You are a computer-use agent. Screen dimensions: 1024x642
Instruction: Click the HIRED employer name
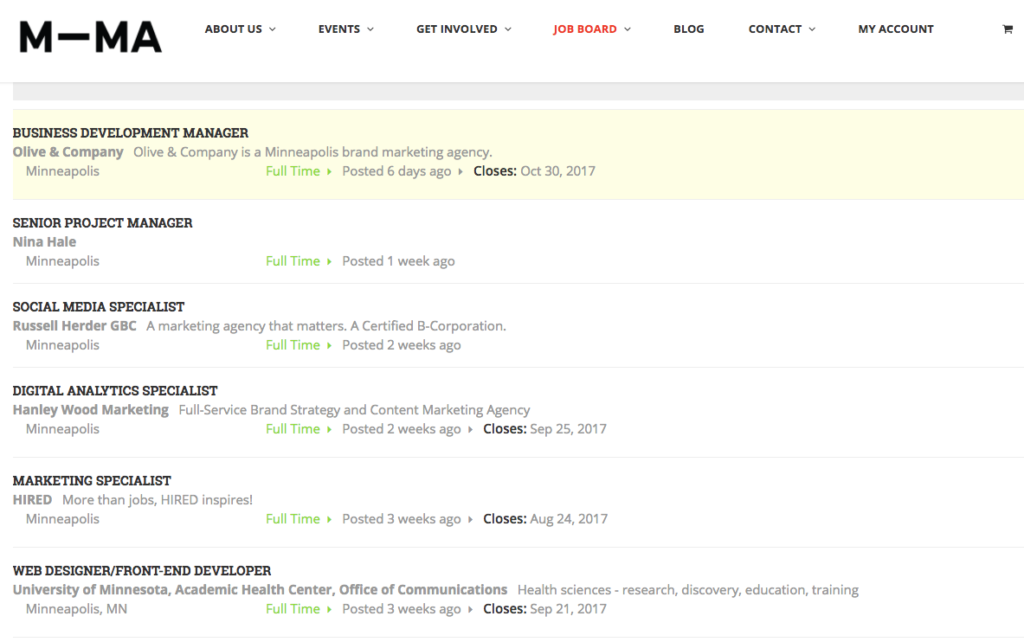[32, 500]
